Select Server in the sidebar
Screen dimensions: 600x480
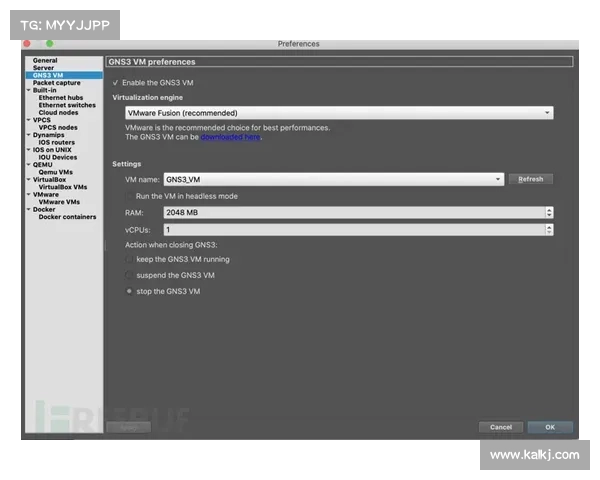click(x=43, y=68)
